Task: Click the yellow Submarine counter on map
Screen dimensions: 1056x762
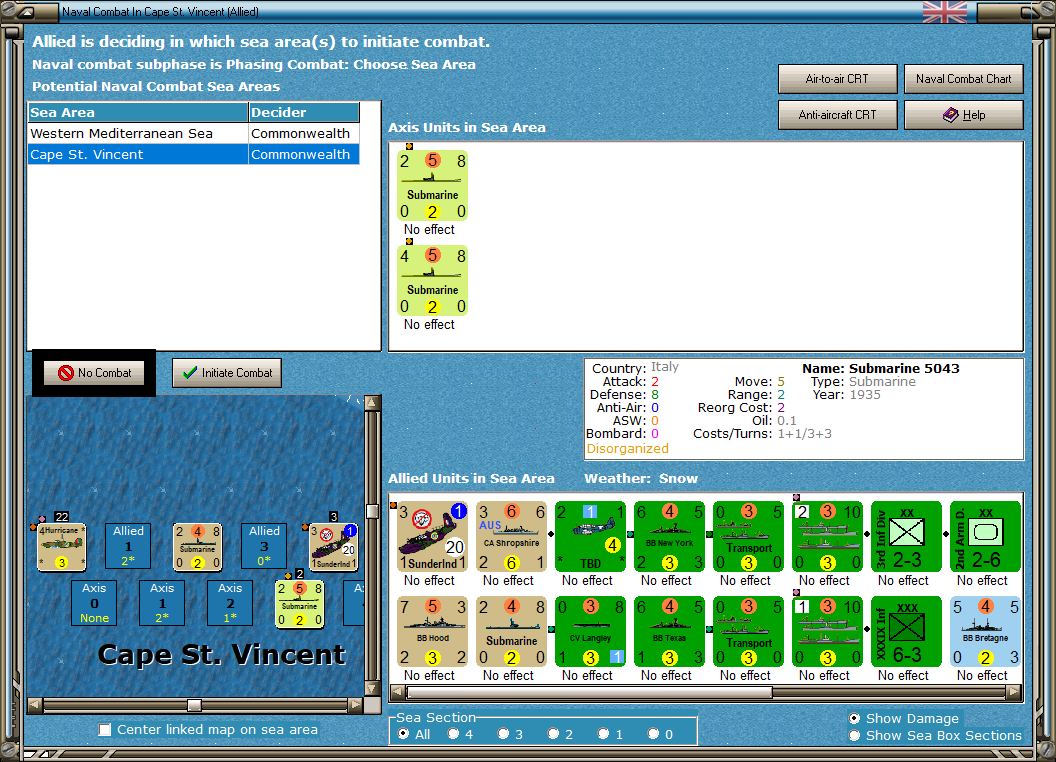Action: click(300, 604)
